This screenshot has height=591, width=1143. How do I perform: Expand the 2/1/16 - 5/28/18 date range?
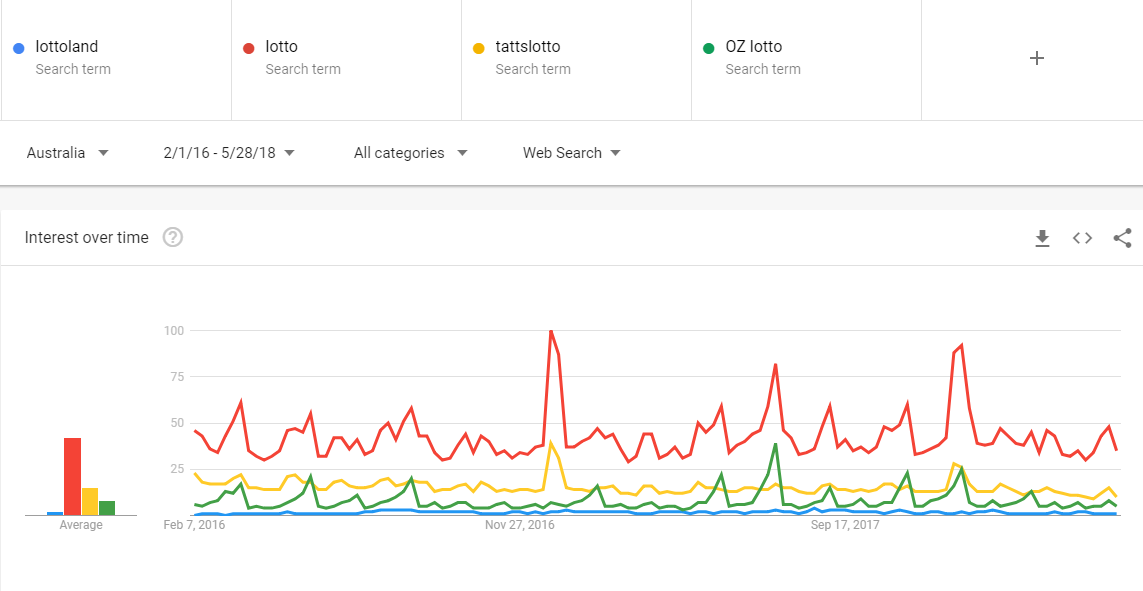click(x=229, y=153)
